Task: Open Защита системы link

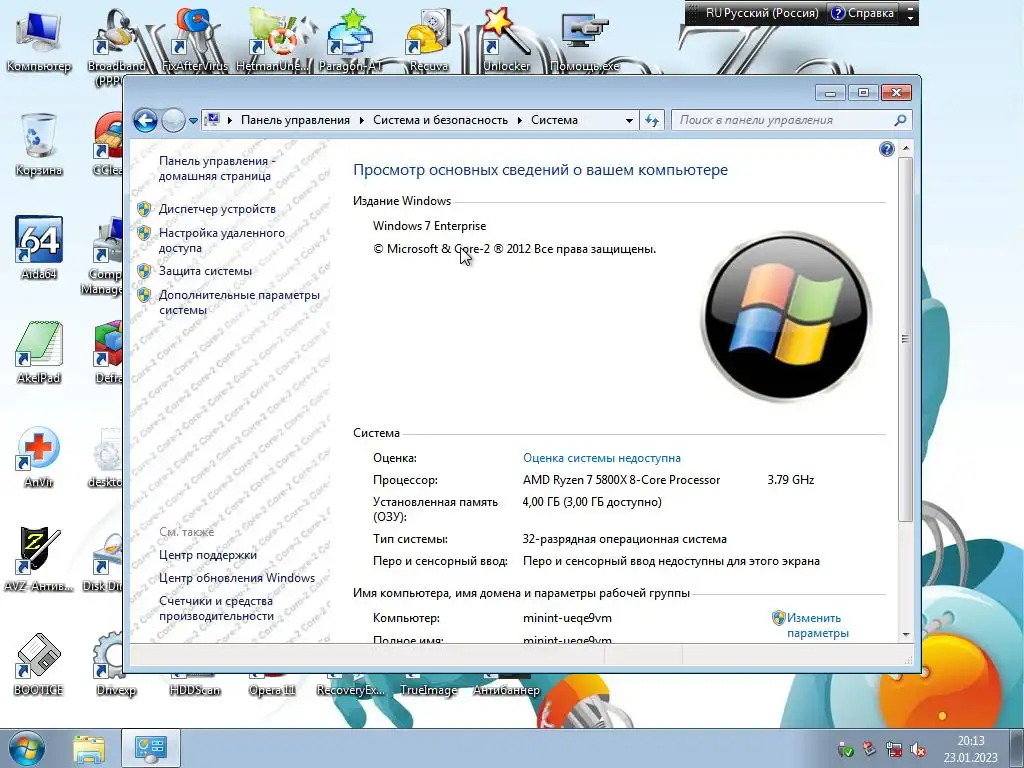Action: pyautogui.click(x=205, y=271)
